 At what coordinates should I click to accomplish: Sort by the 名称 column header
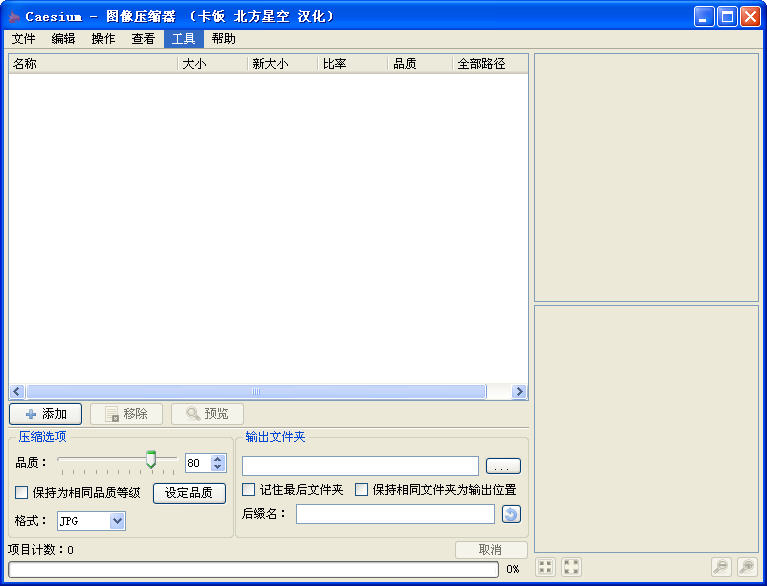tap(93, 64)
